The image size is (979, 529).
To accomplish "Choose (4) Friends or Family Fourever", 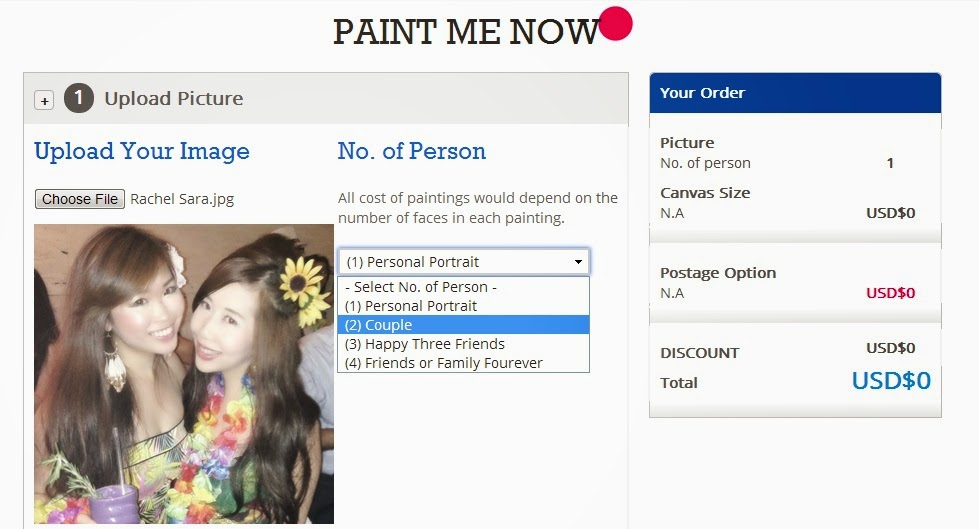I will pos(463,363).
